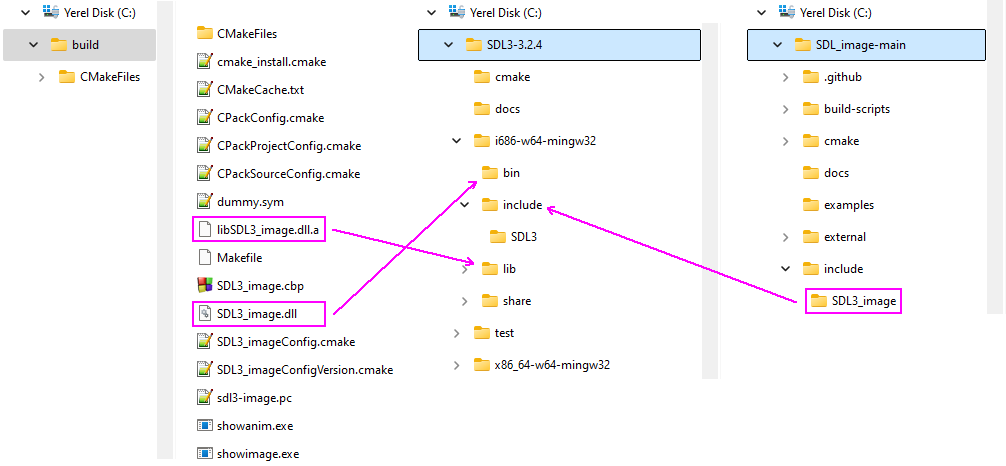Screen dimensions: 1006x466
Task: Click Yerel Disk (C:) drive icon in right tree
Action: (786, 12)
